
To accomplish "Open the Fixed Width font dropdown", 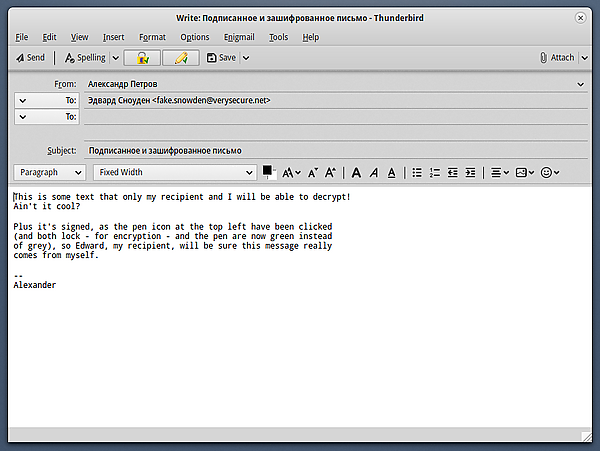I will pyautogui.click(x=175, y=173).
